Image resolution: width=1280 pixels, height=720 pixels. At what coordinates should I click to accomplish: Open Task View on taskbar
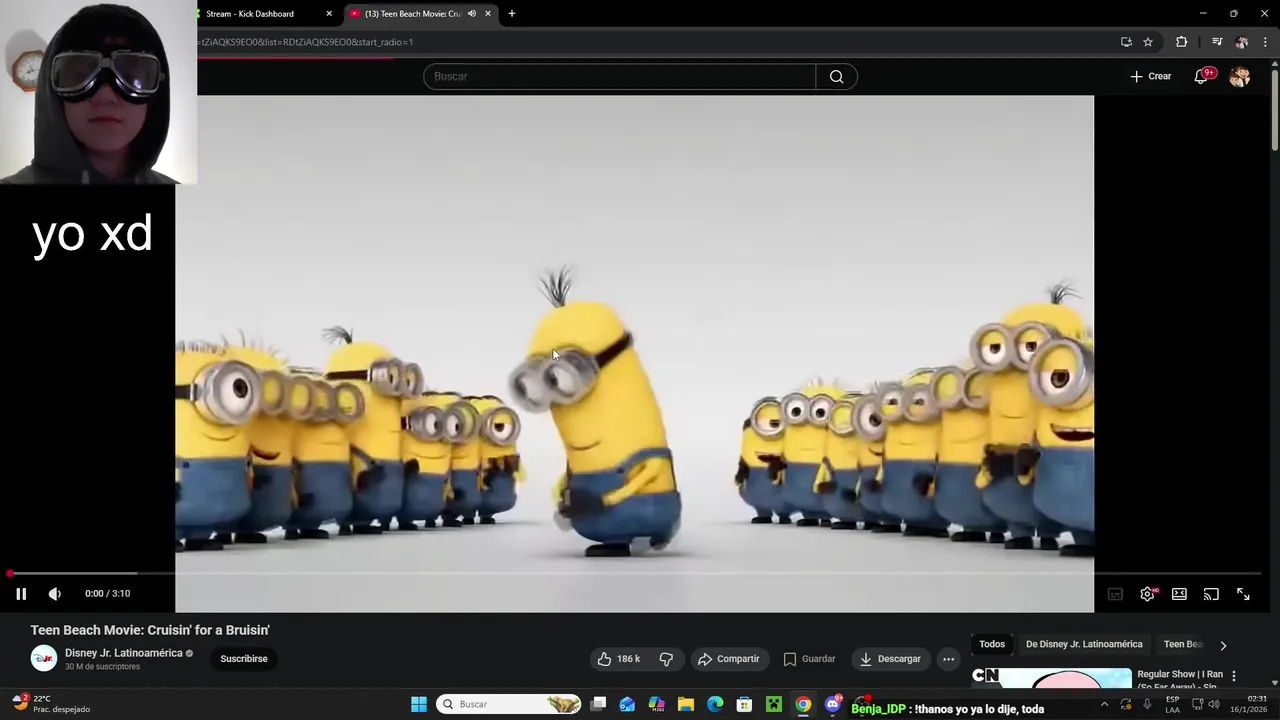[598, 704]
